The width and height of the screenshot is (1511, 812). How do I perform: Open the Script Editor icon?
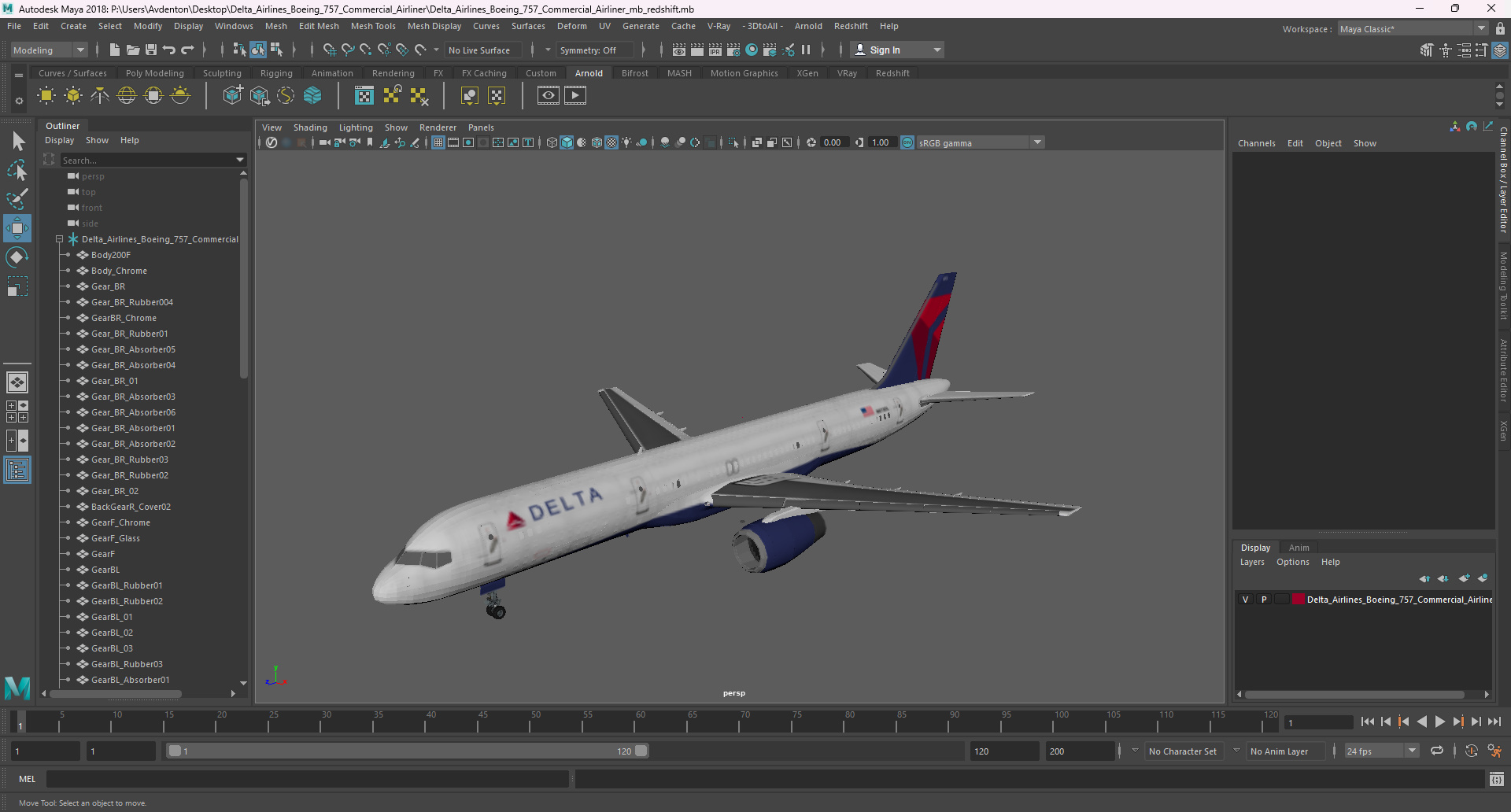coord(1497,779)
